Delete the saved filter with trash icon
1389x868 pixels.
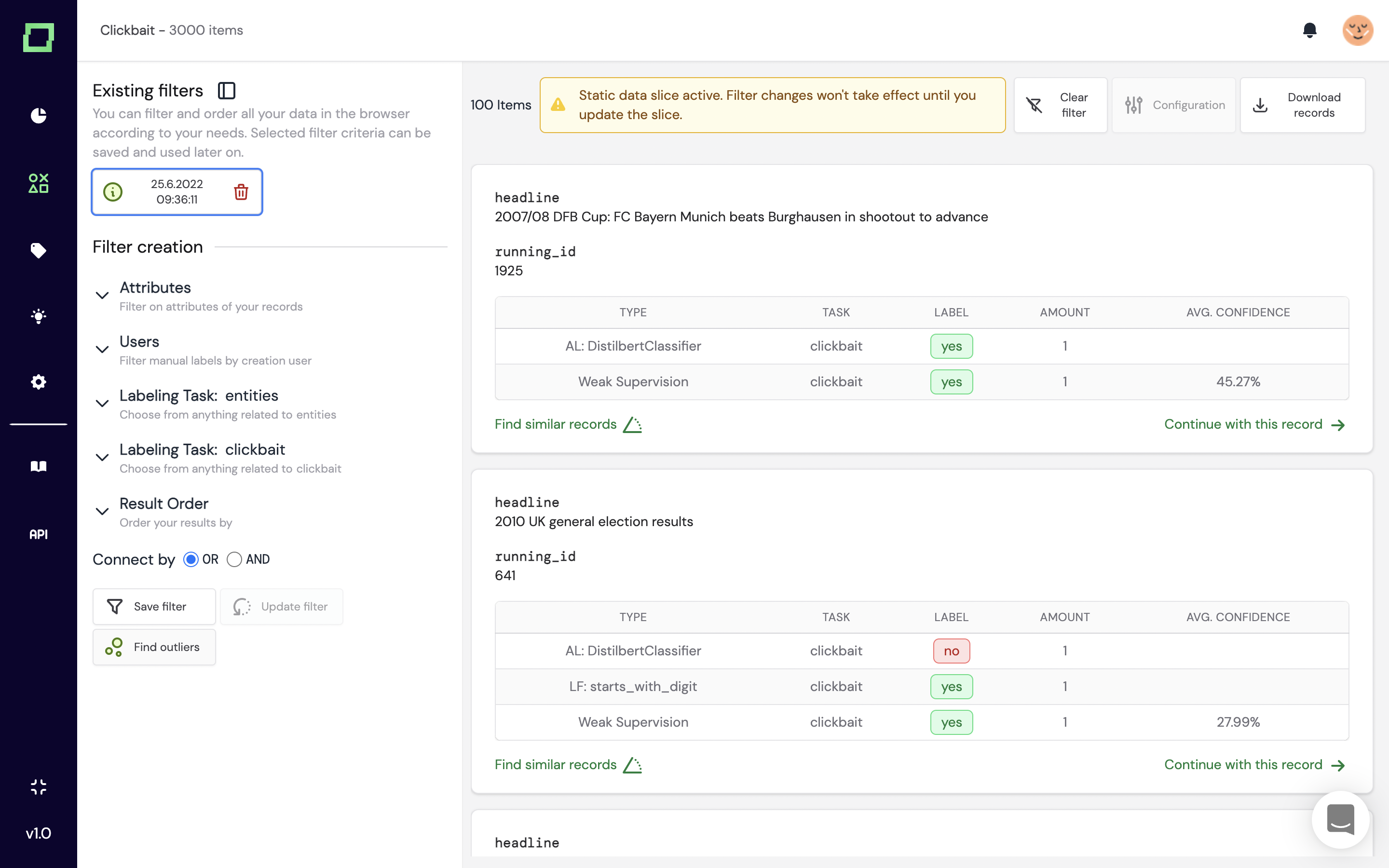click(241, 192)
